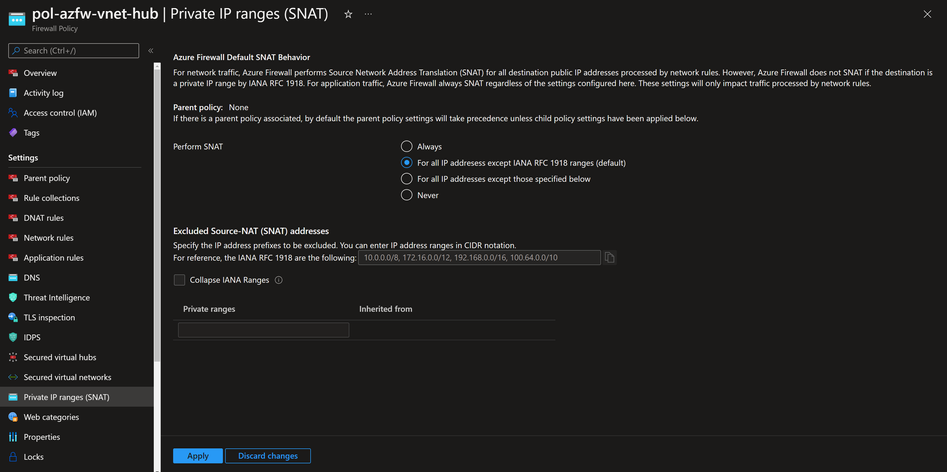Click the Application rules icon
This screenshot has width=947, height=472.
(13, 258)
